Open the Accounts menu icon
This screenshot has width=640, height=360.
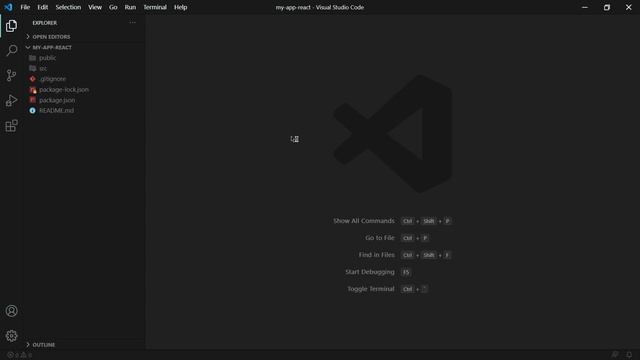11,311
